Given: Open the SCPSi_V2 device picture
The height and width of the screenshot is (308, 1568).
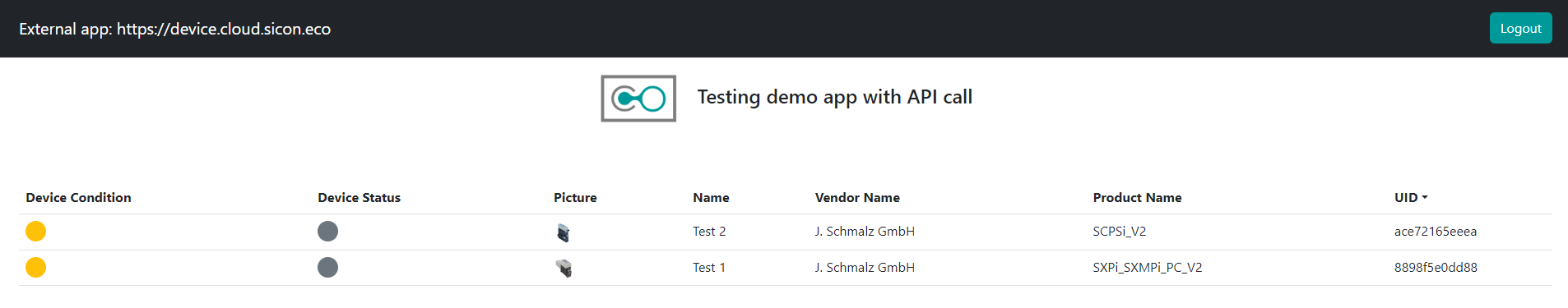Looking at the screenshot, I should click(x=564, y=232).
